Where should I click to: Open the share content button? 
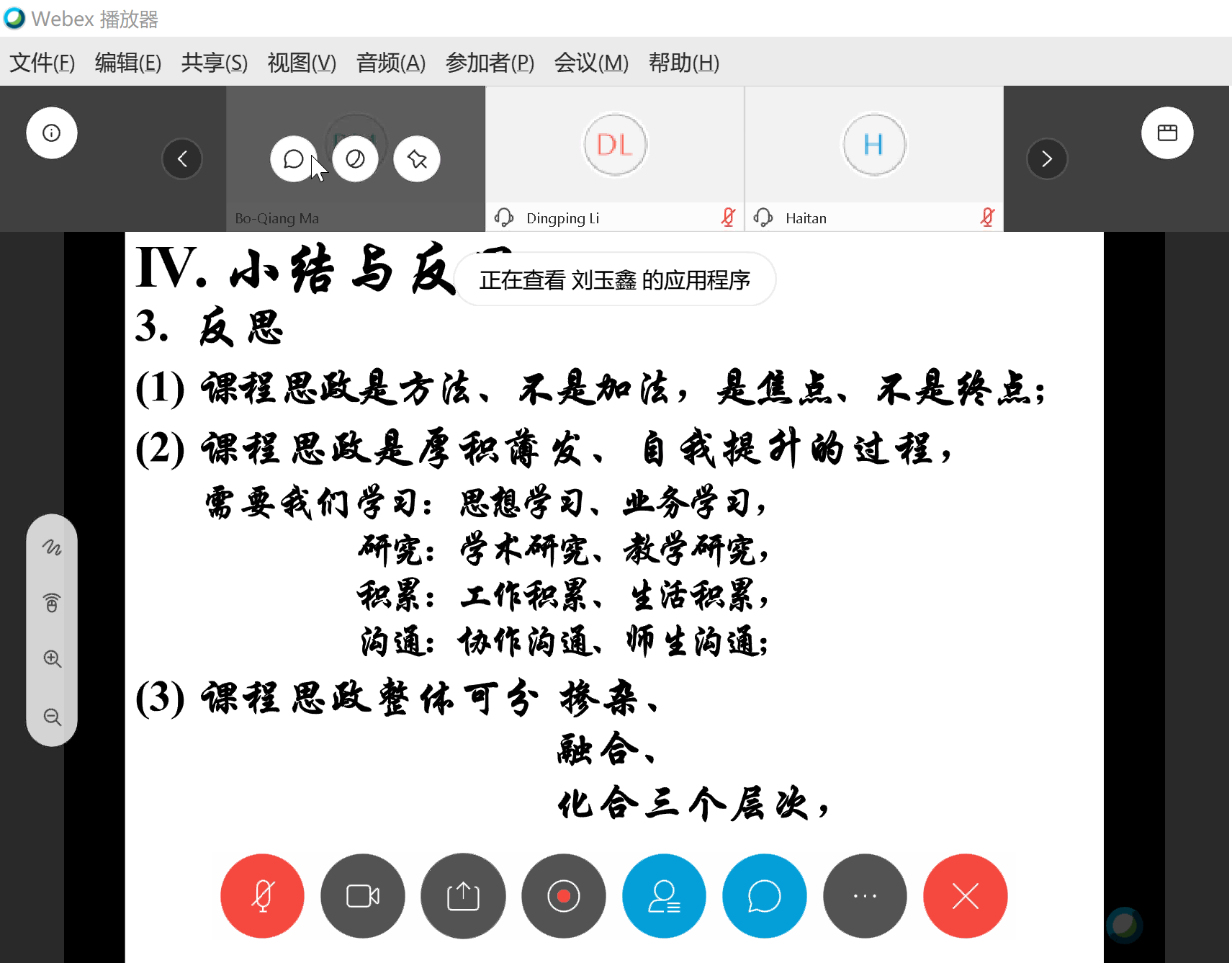coord(463,896)
